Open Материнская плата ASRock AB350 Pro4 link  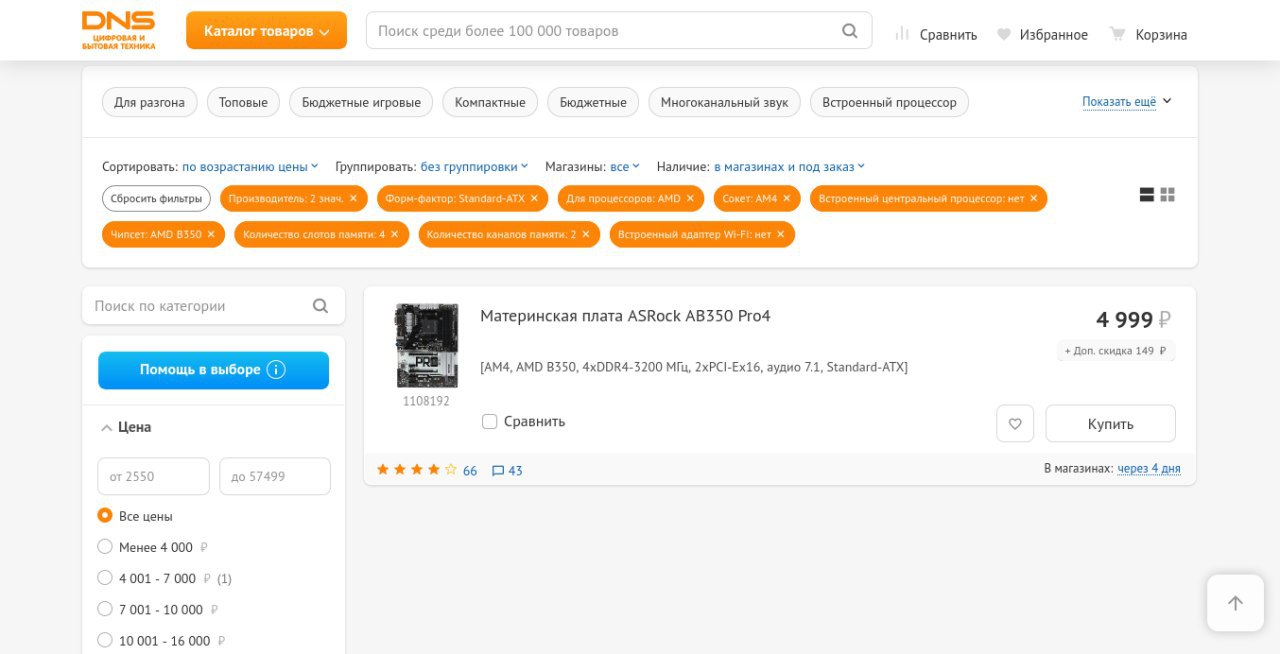625,316
